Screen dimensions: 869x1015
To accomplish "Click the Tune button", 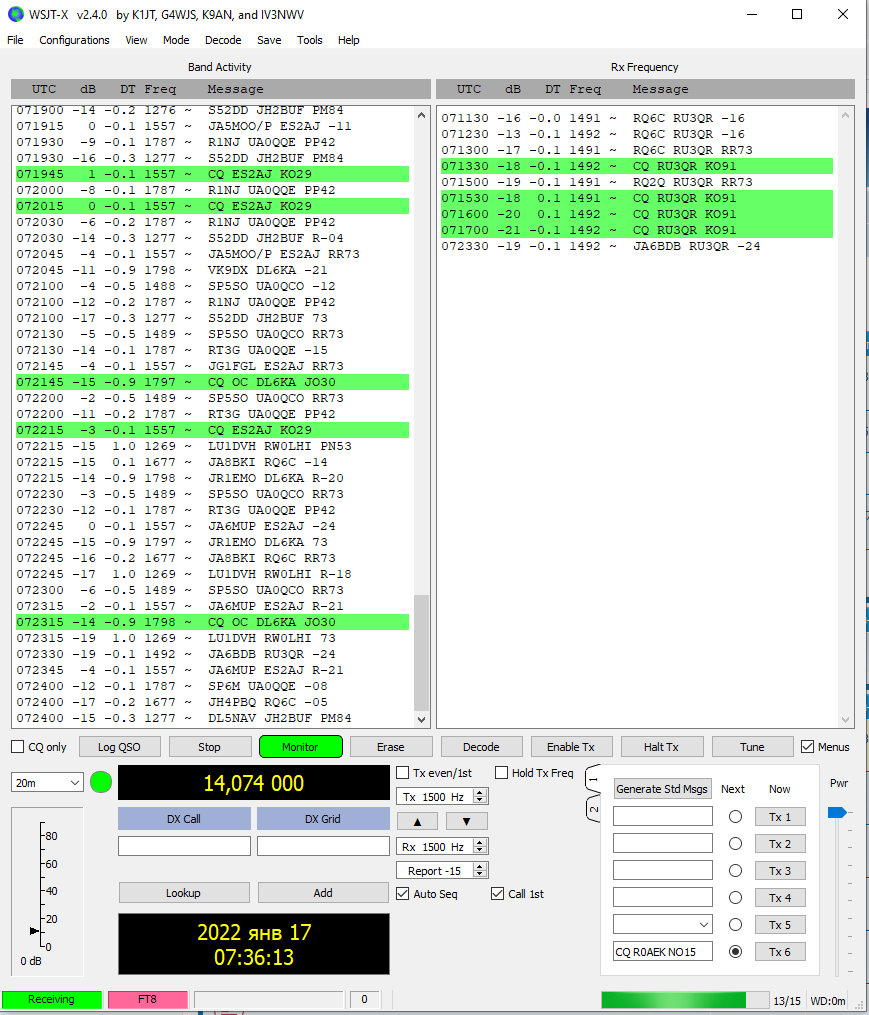I will pyautogui.click(x=752, y=747).
